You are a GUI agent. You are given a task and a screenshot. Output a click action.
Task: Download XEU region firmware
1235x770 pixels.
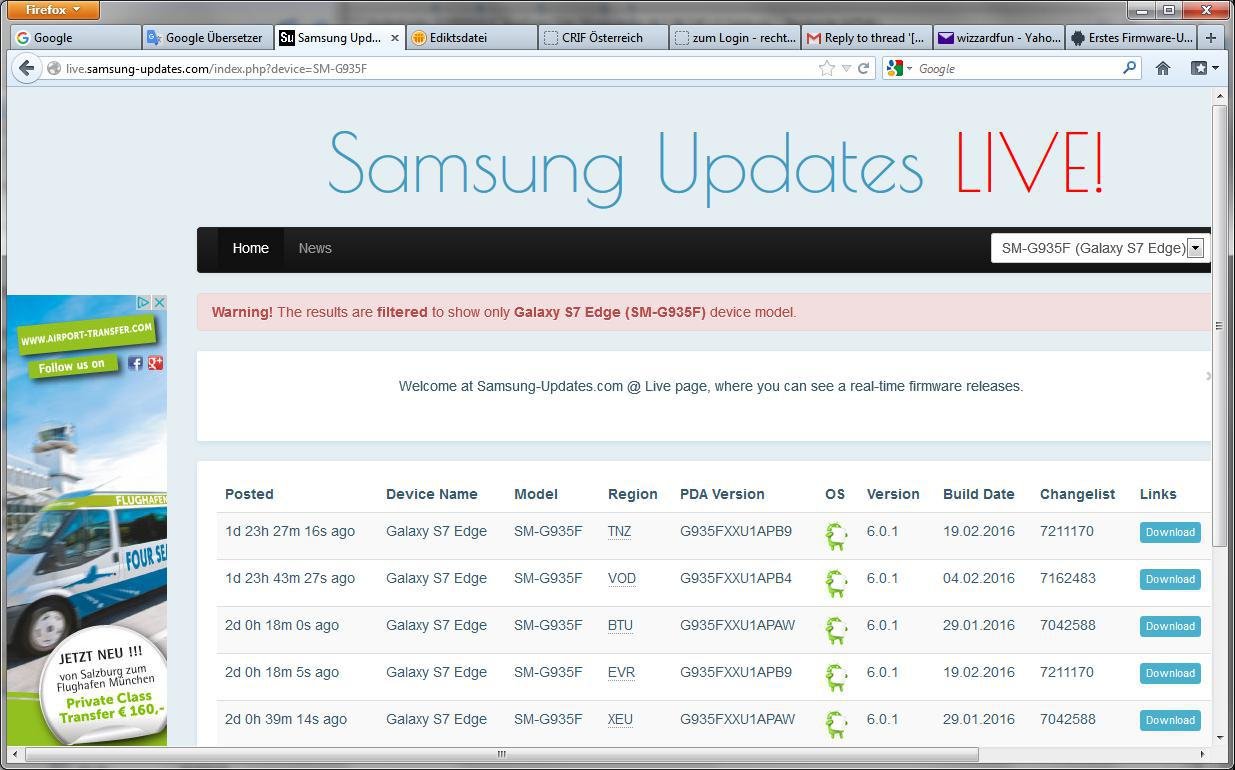coord(1170,720)
